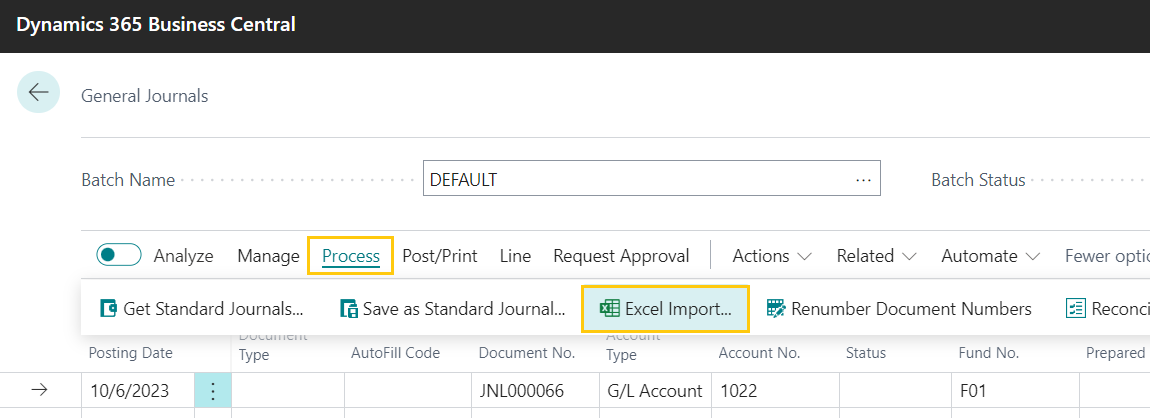Click the Batch Status label

(978, 180)
